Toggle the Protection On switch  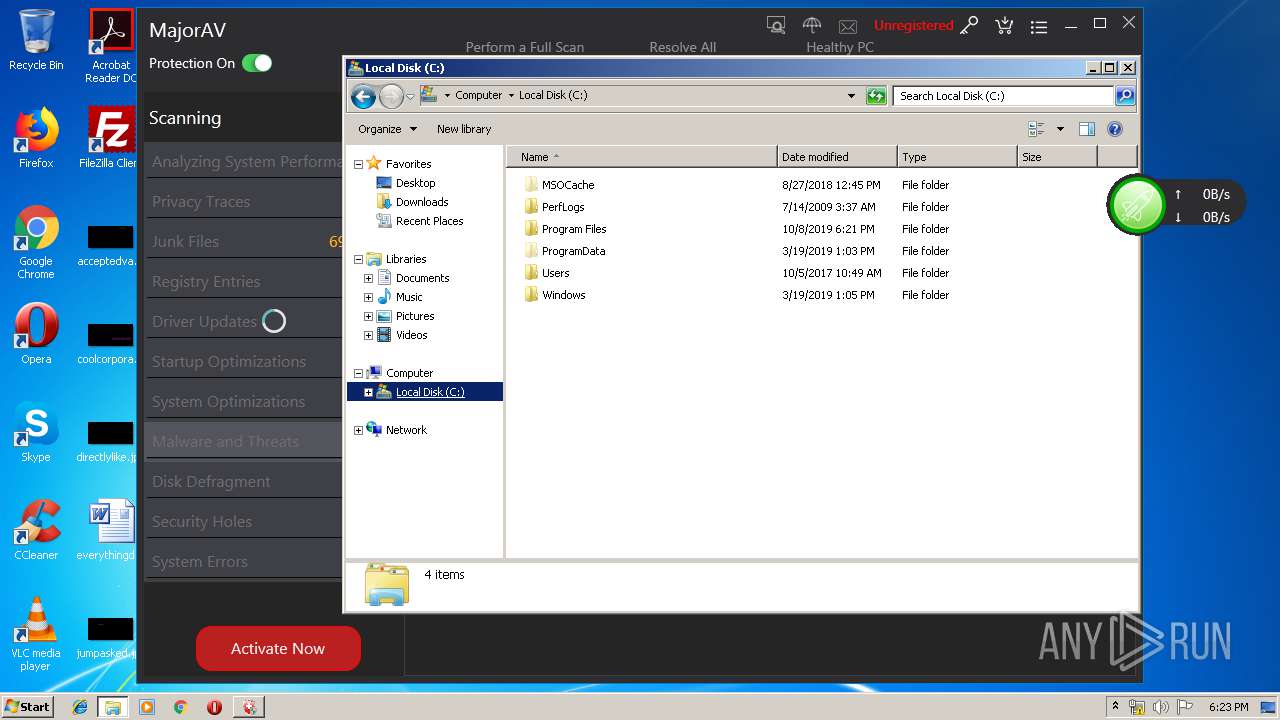click(x=257, y=63)
